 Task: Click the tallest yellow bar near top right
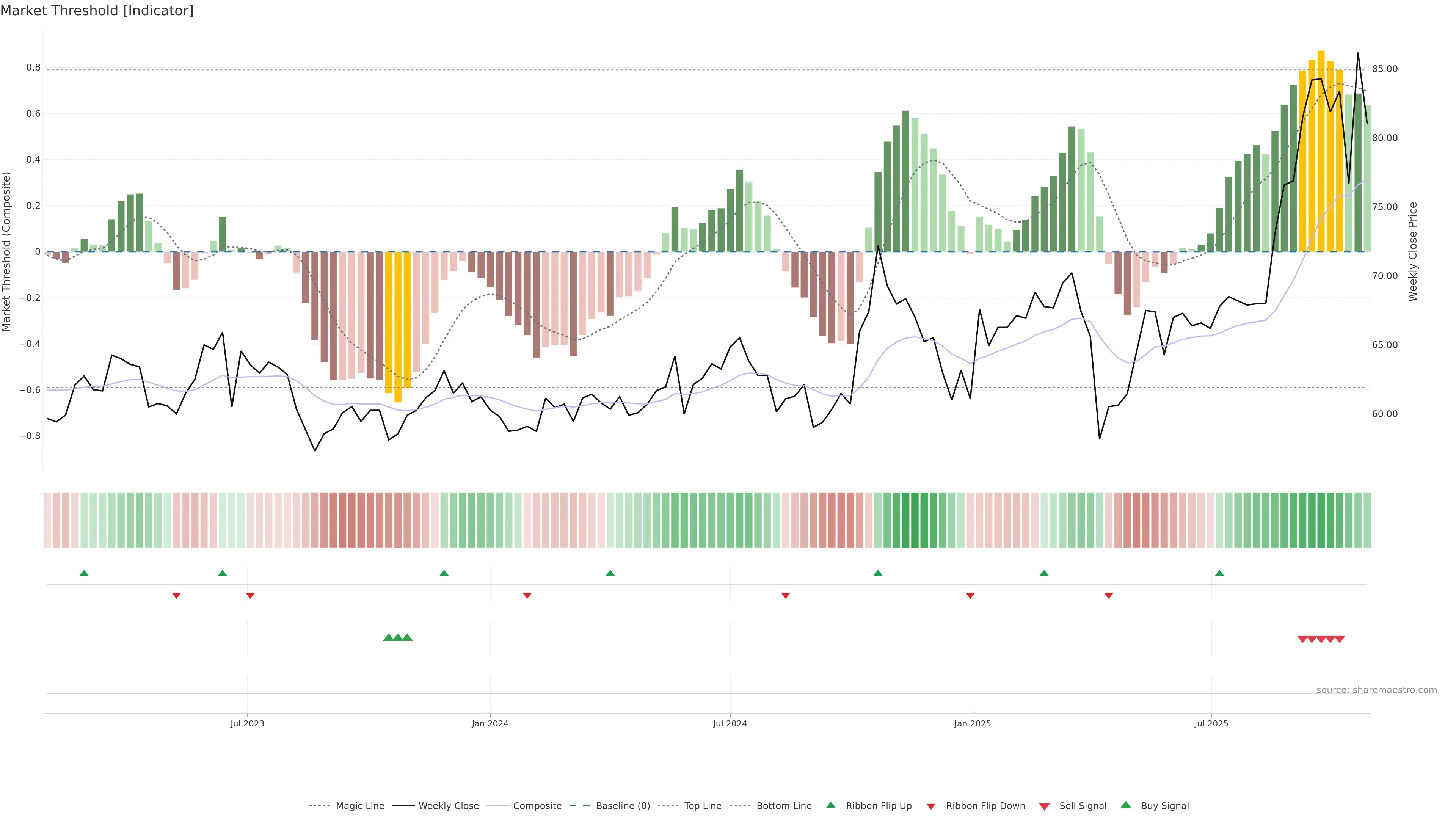tap(1321, 152)
